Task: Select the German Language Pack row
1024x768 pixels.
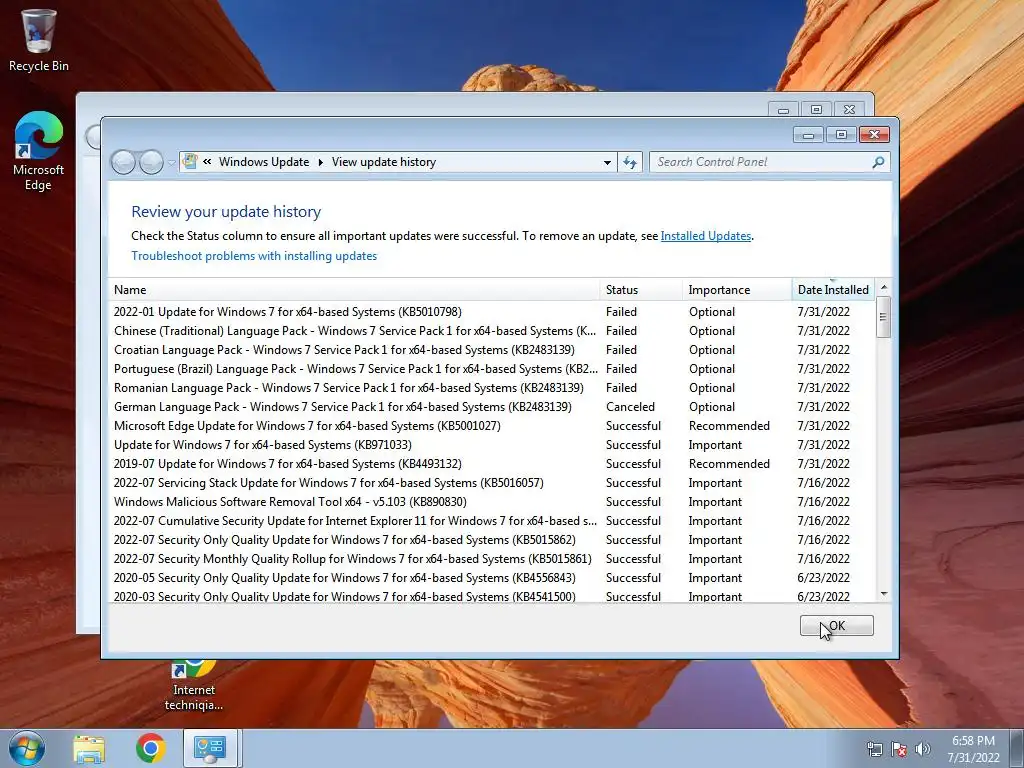Action: (491, 407)
